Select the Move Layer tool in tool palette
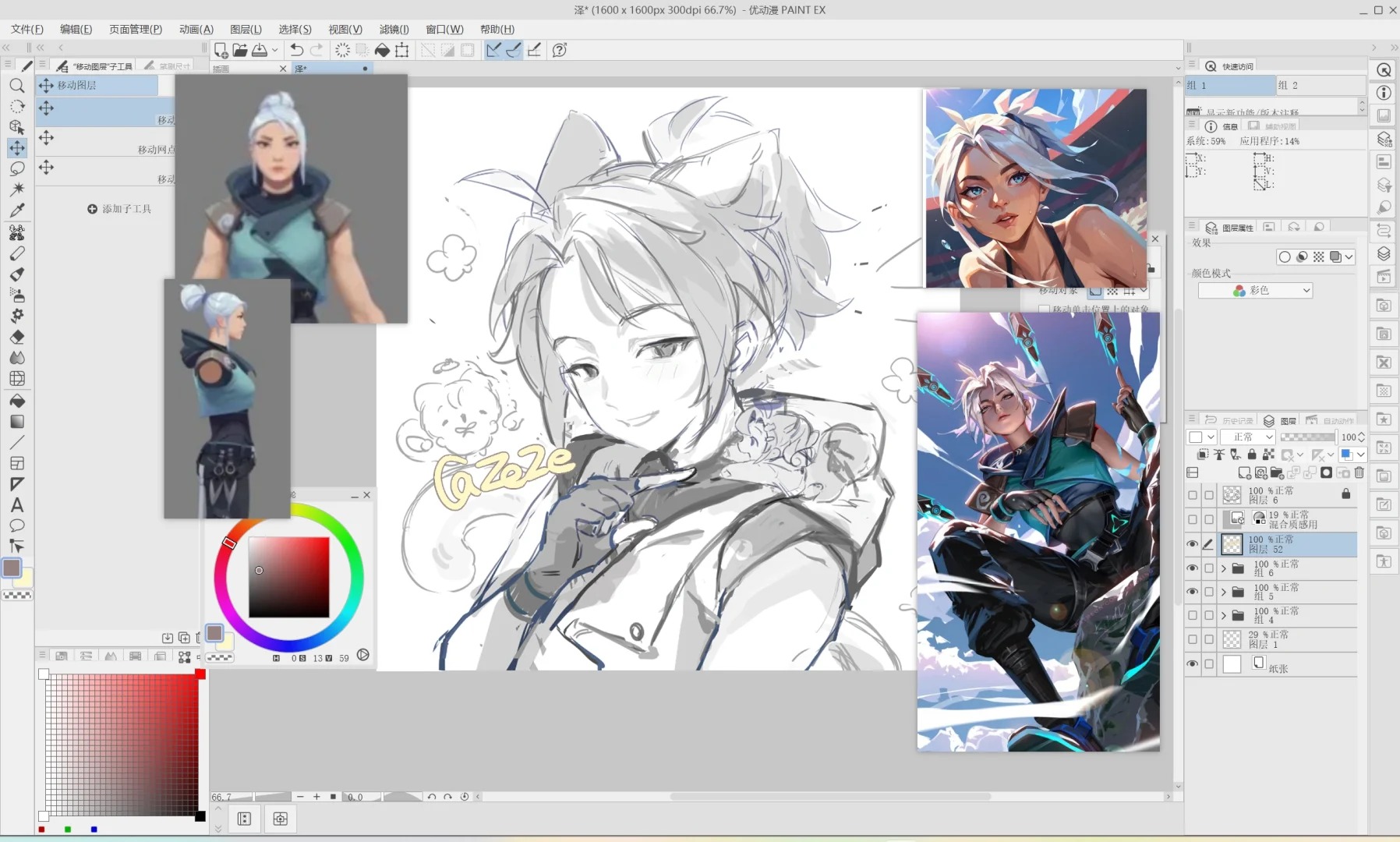Viewport: 1400px width, 842px height. click(x=17, y=147)
